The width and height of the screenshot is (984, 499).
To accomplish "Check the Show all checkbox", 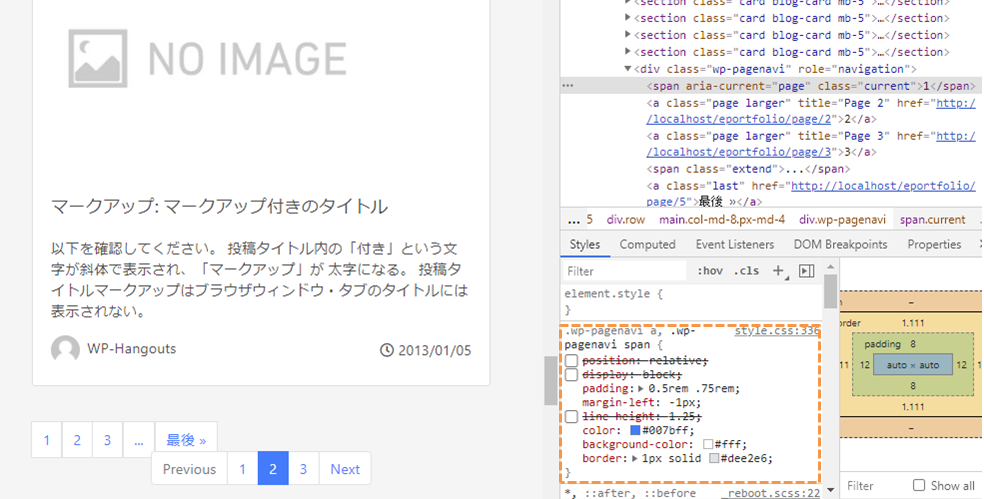I will pos(919,486).
